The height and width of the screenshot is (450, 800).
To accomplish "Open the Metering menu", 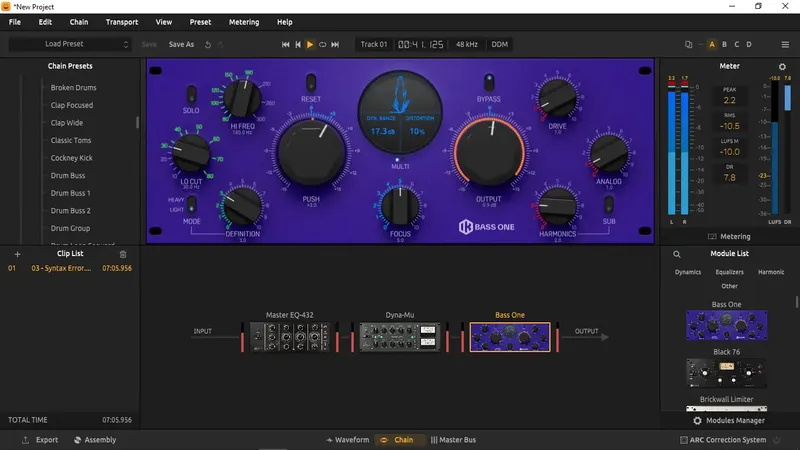I will click(x=244, y=22).
